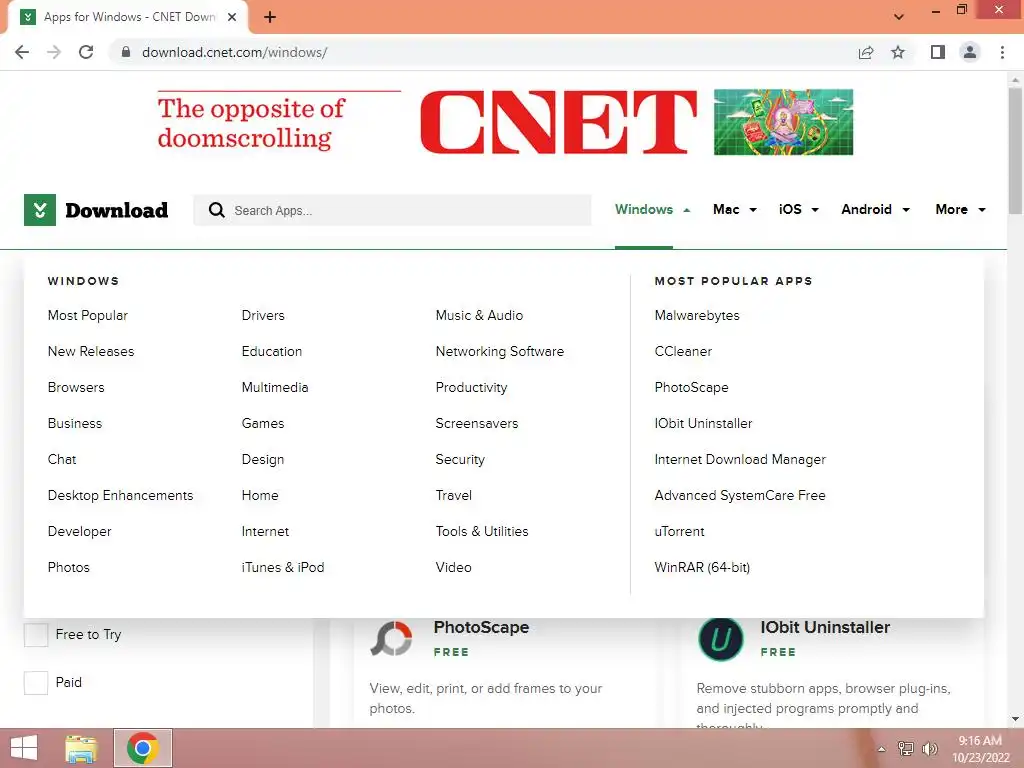Open the Chrome three-dot menu

[1002, 52]
